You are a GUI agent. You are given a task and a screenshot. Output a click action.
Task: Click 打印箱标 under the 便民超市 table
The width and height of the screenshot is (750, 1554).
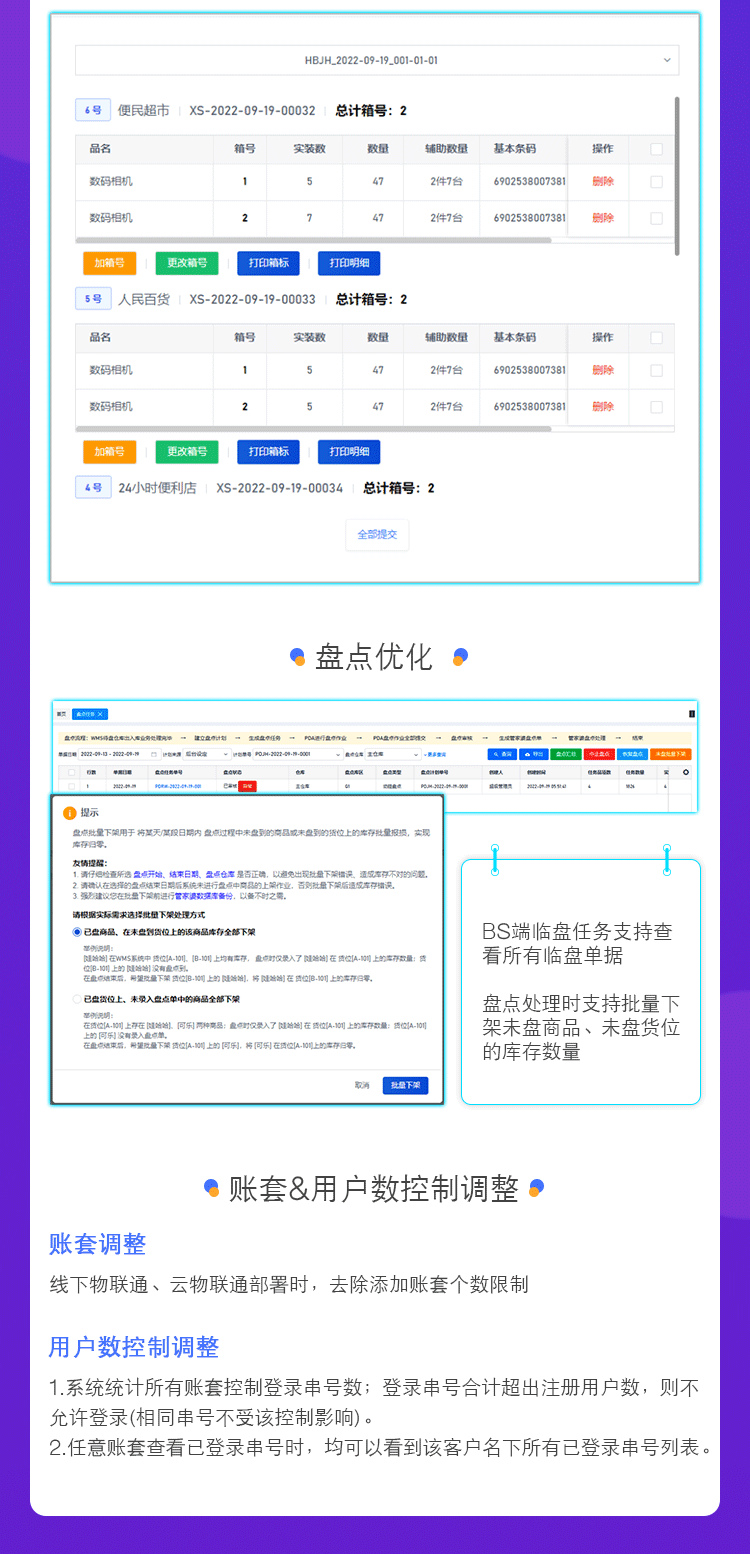point(268,263)
